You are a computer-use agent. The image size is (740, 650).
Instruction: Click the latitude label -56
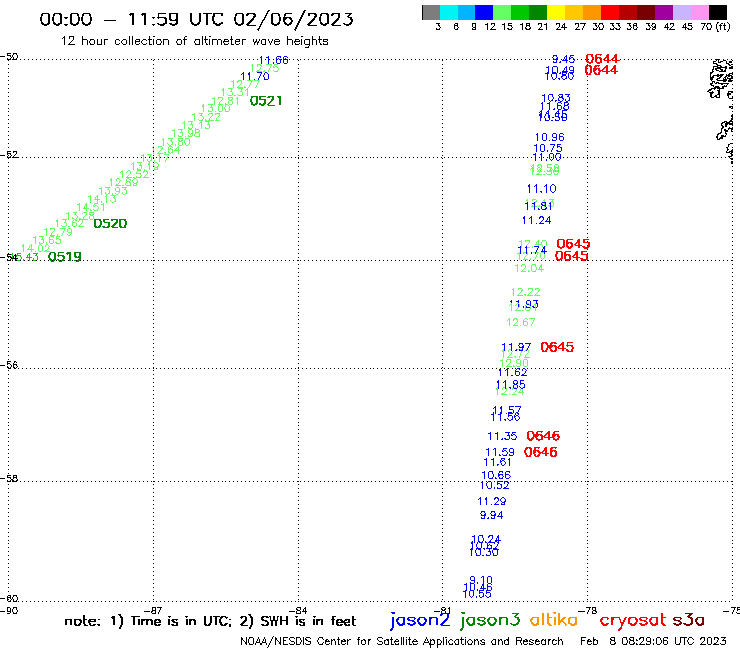(x=9, y=365)
